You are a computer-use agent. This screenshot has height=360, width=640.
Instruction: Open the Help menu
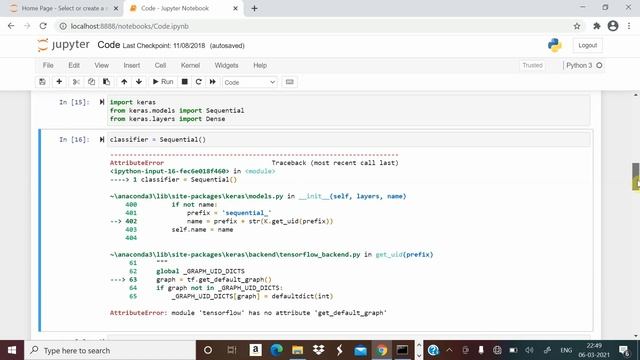point(260,65)
